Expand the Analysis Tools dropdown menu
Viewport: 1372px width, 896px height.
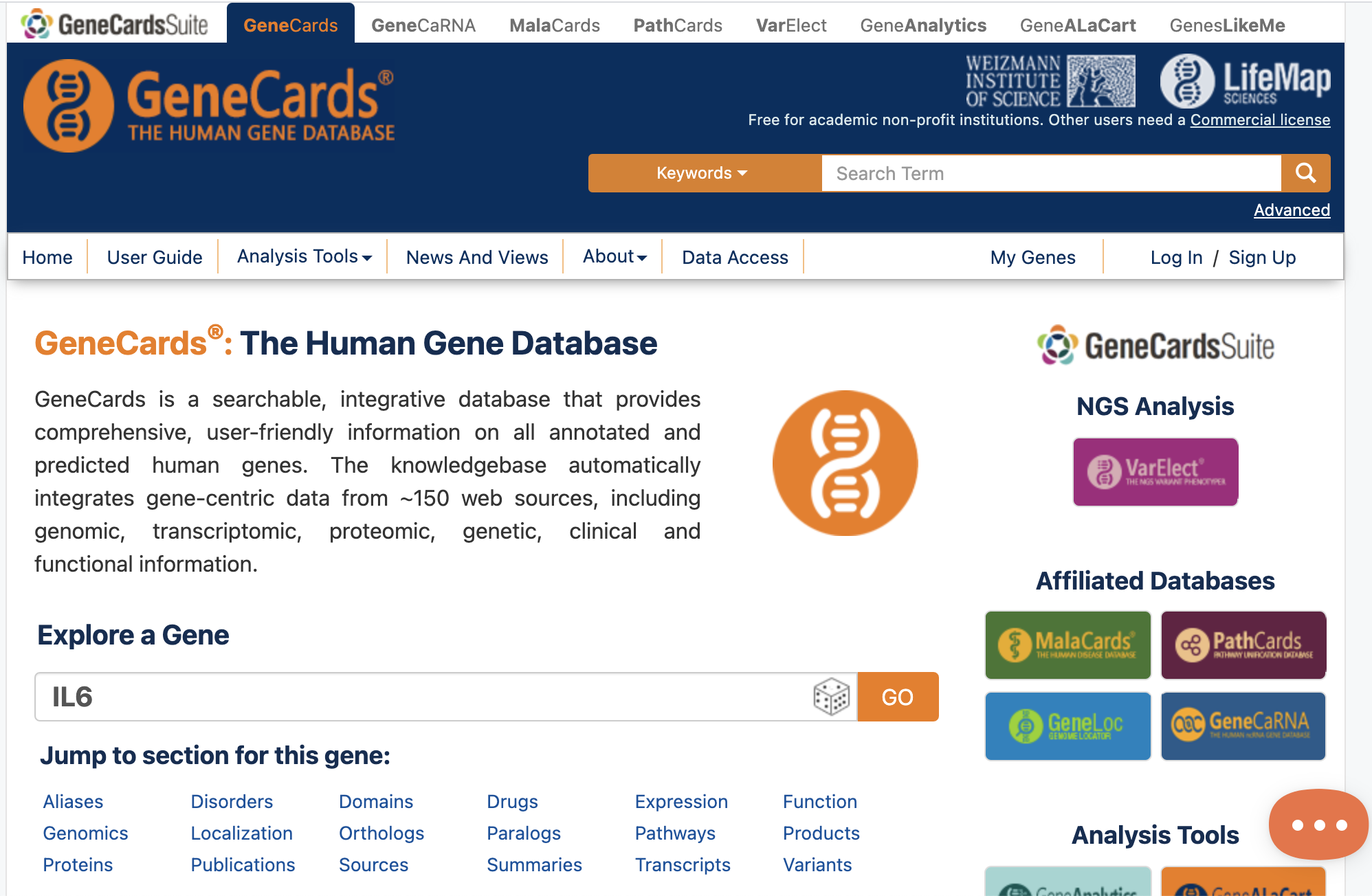tap(303, 257)
